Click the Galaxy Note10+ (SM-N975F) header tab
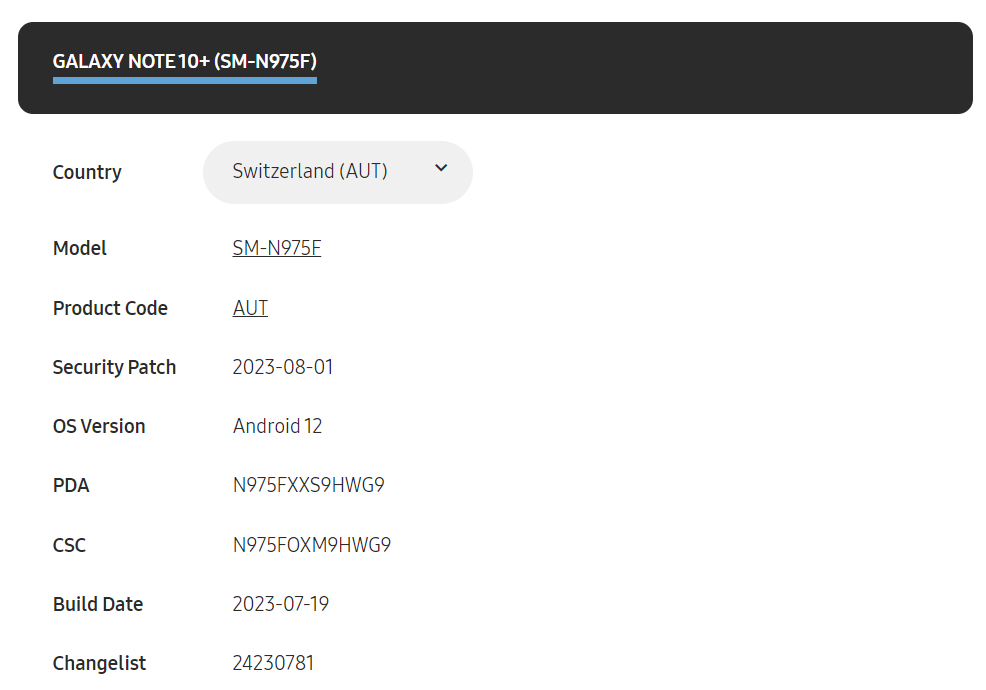 (x=185, y=62)
